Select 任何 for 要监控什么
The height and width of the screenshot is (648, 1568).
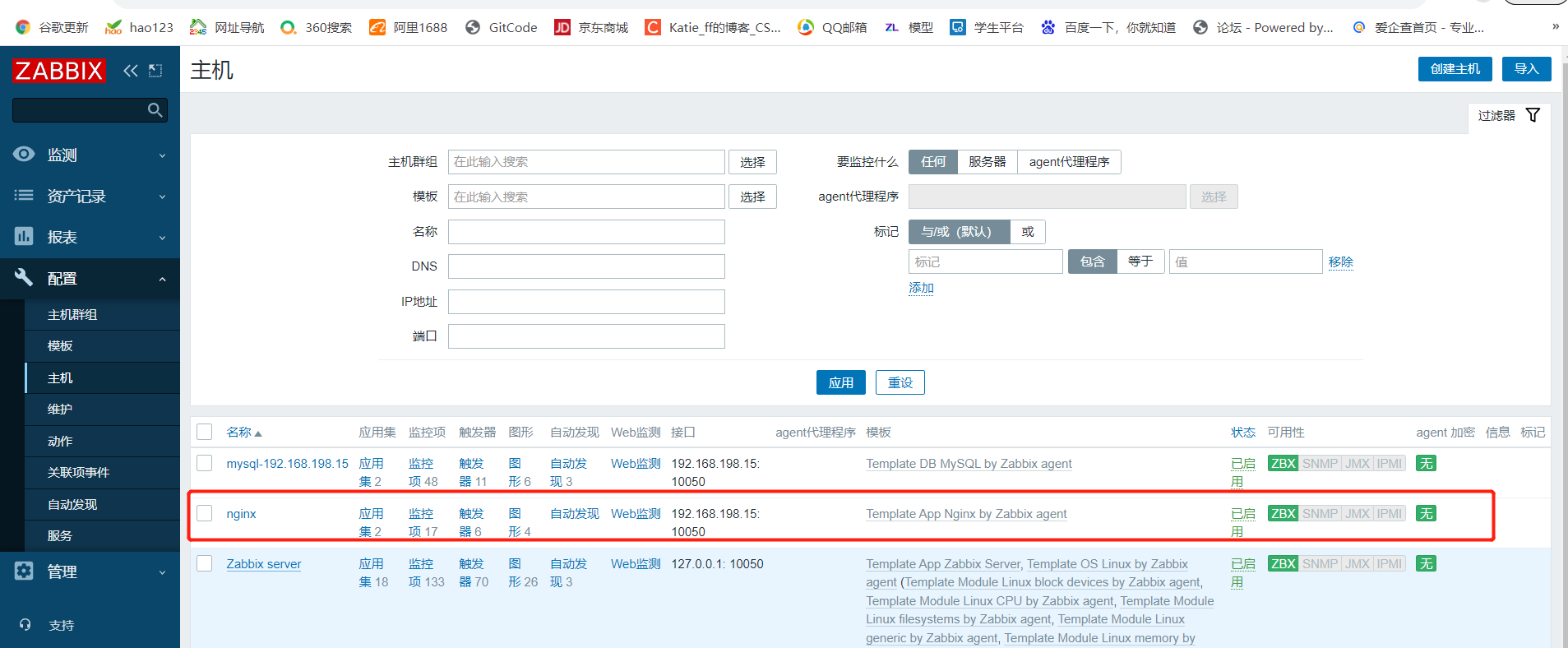point(933,162)
